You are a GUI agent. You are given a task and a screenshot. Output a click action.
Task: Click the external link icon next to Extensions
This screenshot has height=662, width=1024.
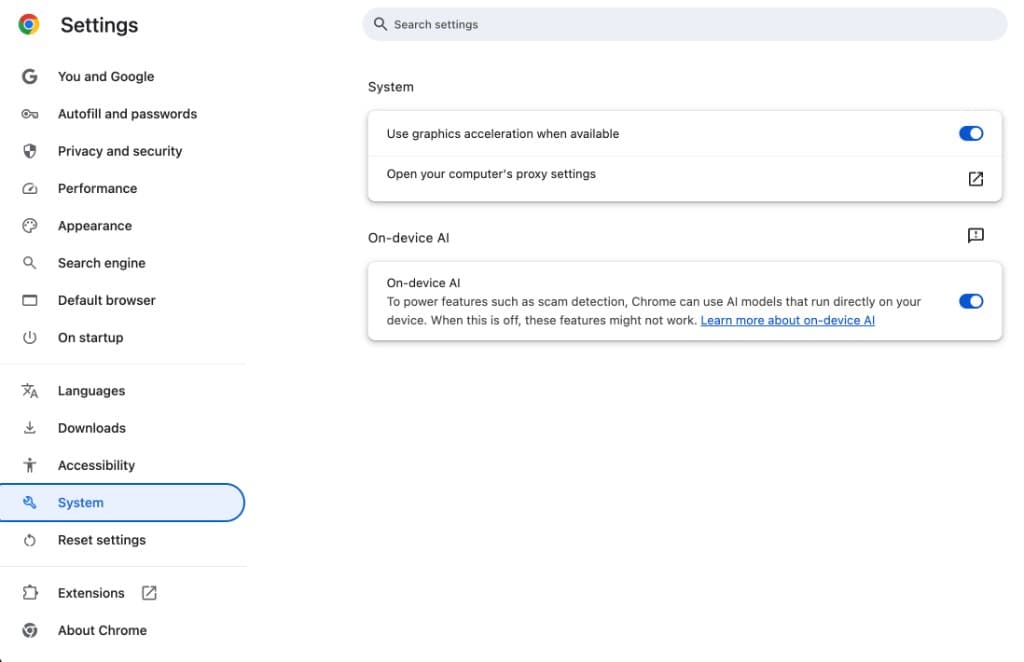click(149, 593)
